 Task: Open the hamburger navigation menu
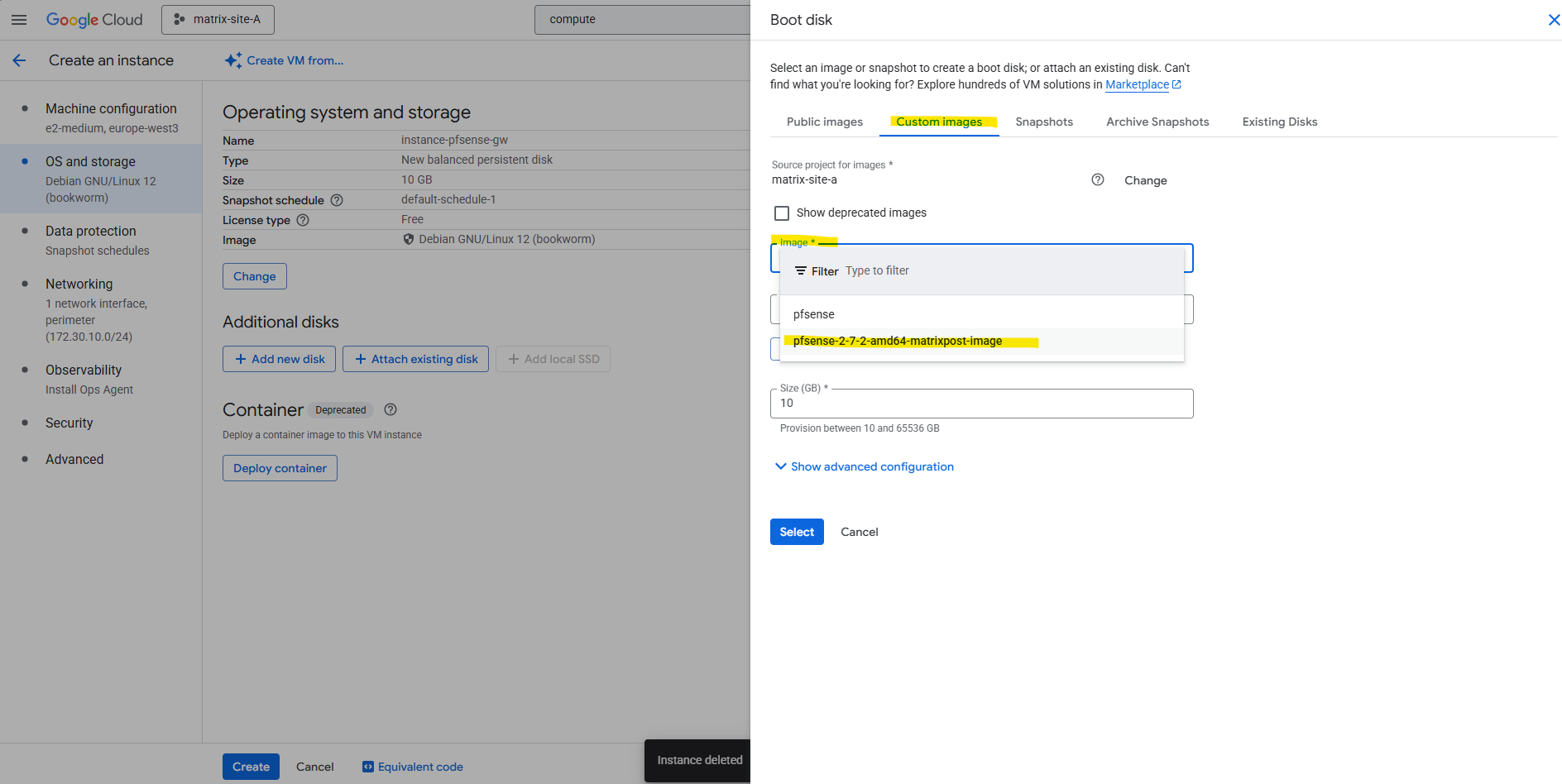point(19,20)
